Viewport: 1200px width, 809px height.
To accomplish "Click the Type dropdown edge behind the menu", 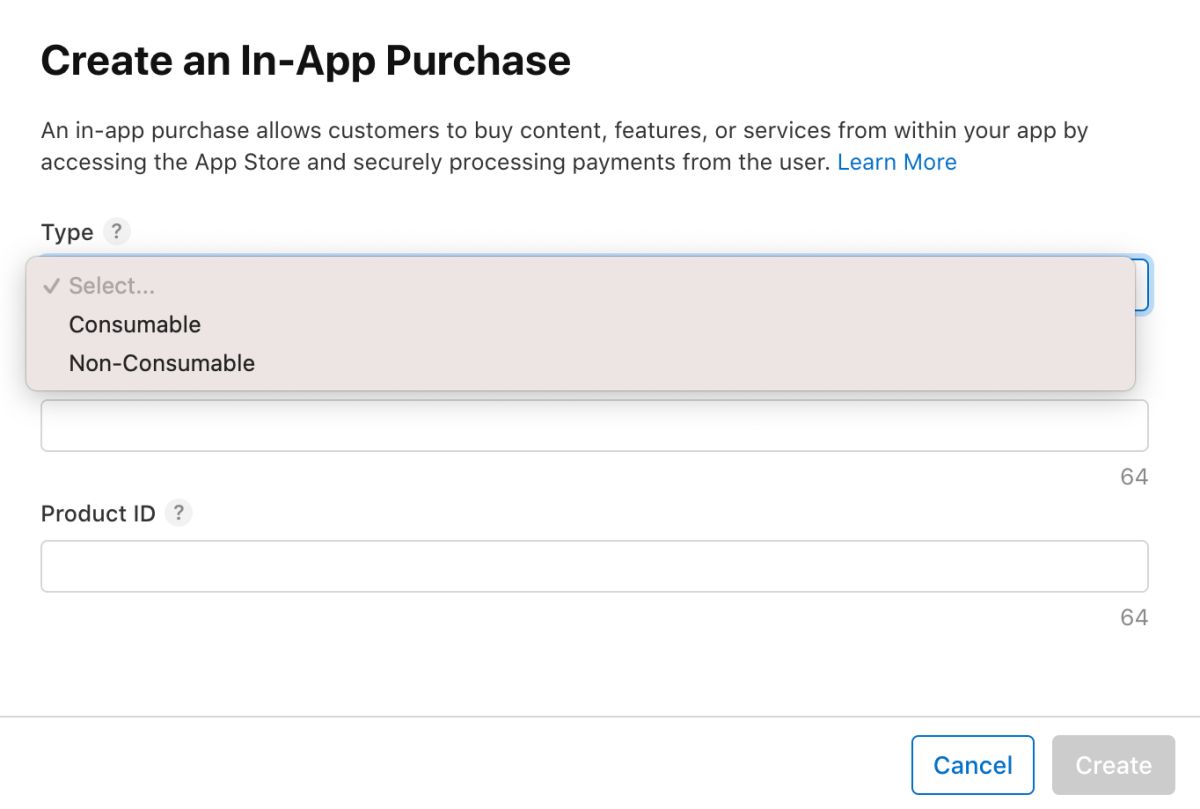I will coord(1143,285).
